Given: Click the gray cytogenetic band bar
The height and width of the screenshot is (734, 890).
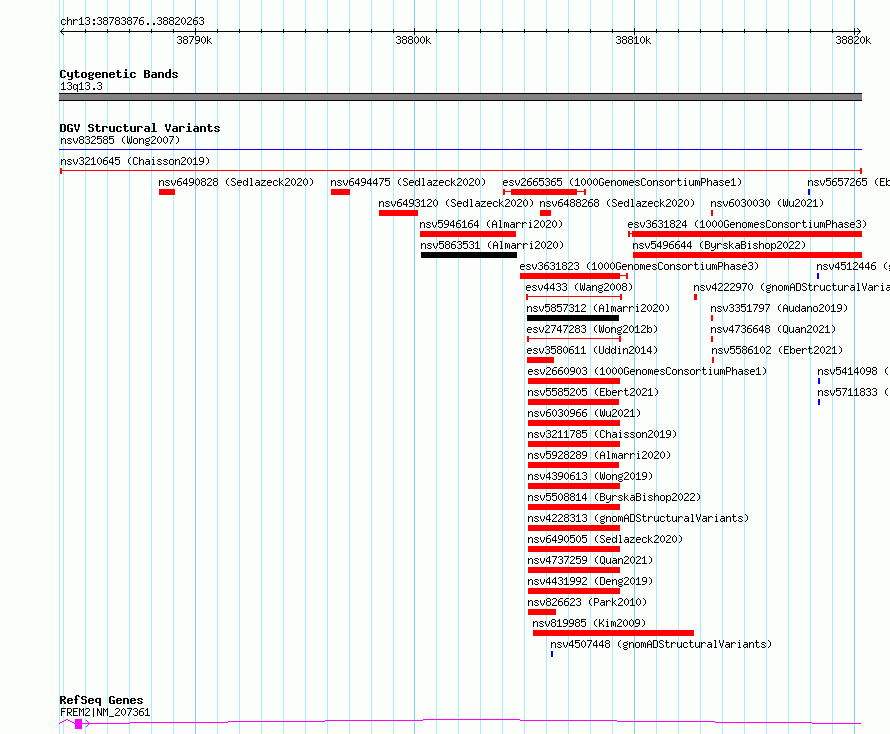Looking at the screenshot, I should coord(460,97).
